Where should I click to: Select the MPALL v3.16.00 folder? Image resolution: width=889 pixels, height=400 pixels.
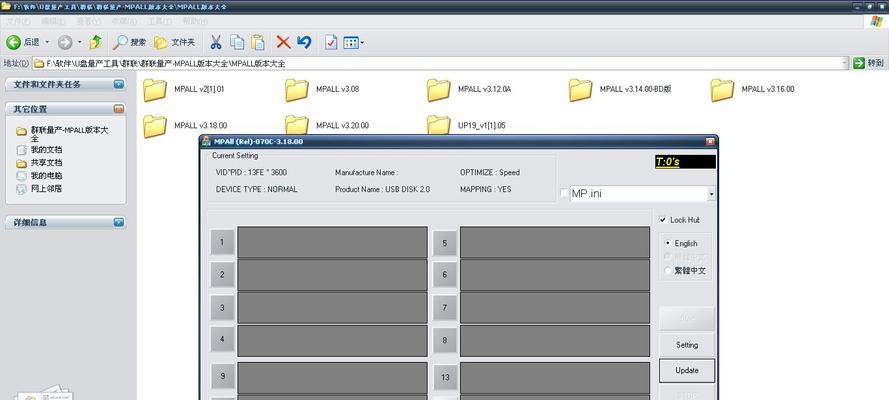752,90
